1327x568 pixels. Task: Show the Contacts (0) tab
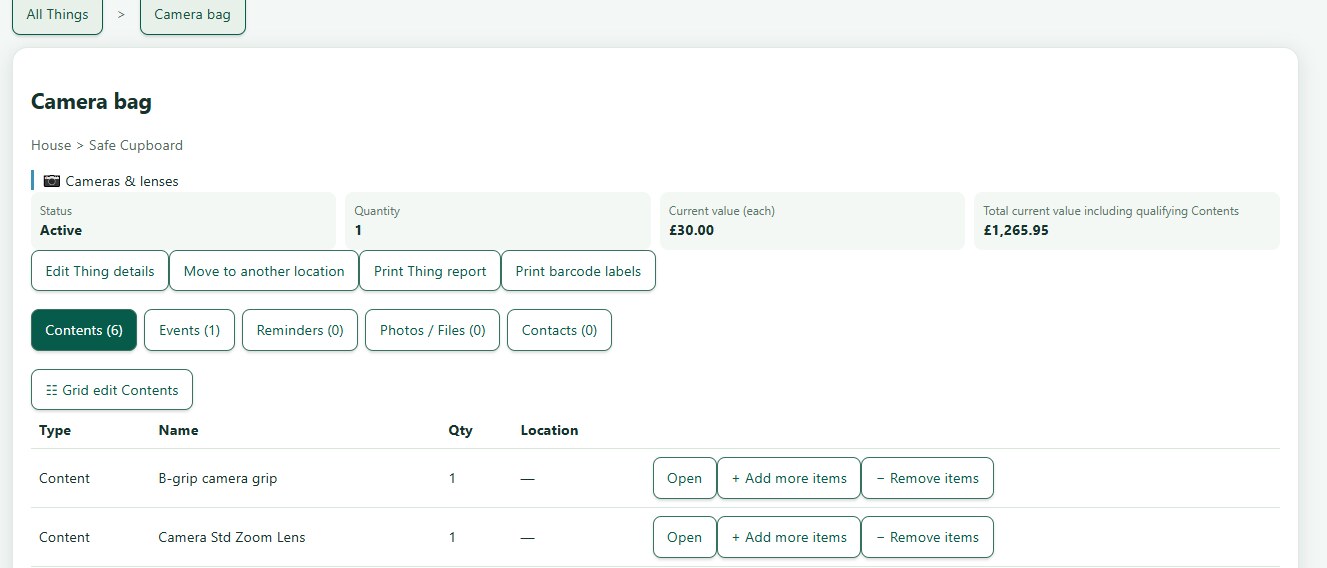(559, 330)
